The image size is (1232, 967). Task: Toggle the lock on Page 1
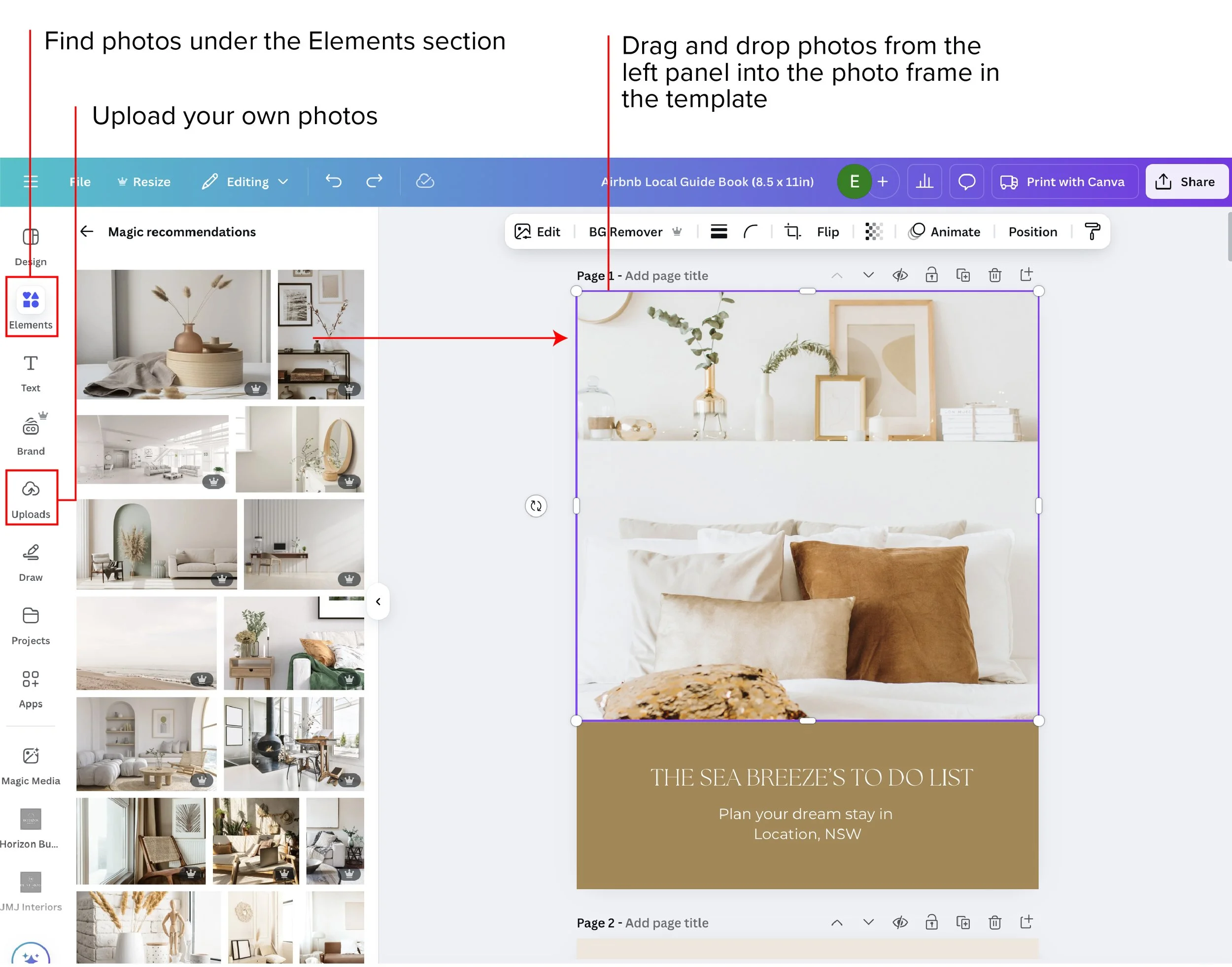click(931, 276)
